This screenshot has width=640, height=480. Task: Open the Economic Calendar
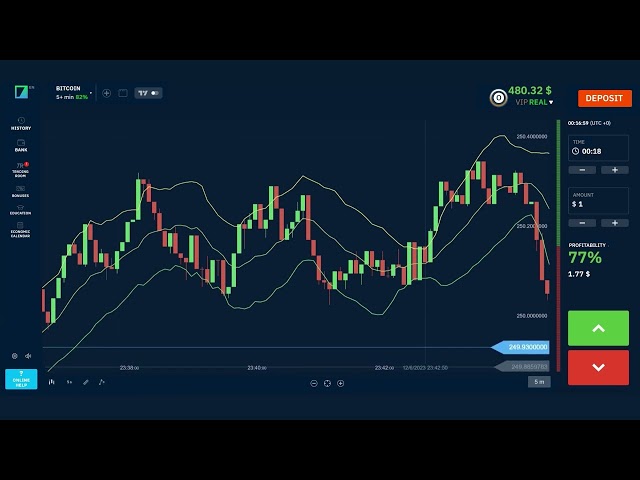20,230
